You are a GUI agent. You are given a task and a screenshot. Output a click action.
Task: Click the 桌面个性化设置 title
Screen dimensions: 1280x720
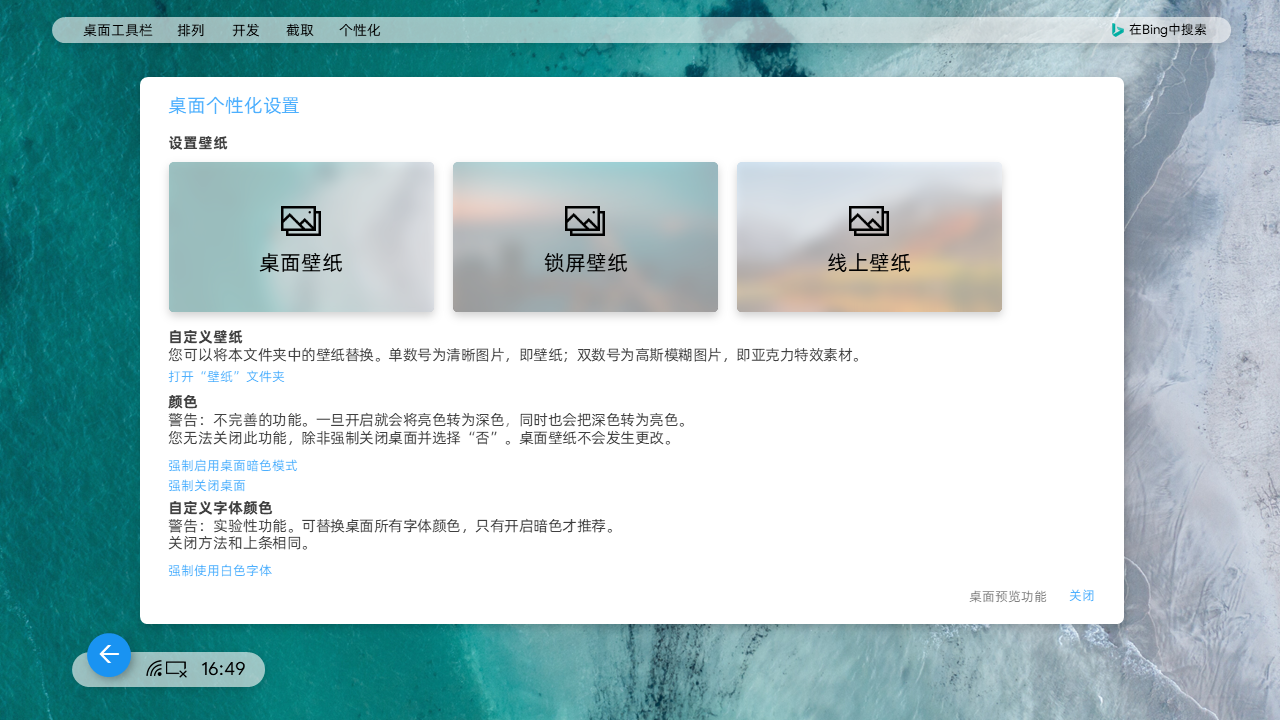click(234, 106)
